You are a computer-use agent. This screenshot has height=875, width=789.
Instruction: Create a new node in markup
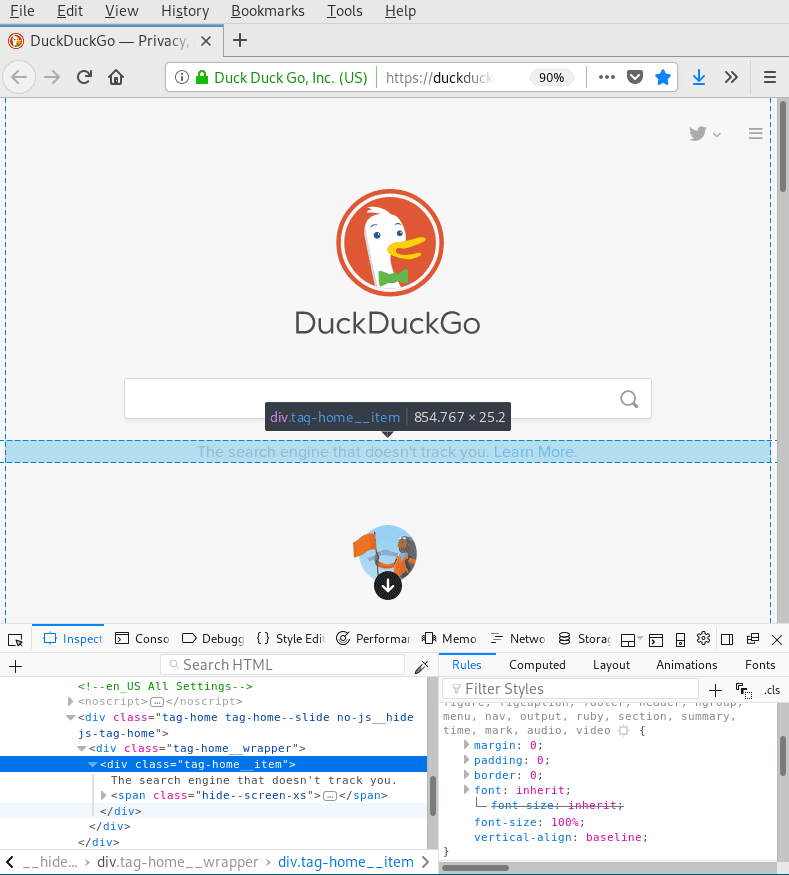[x=16, y=666]
